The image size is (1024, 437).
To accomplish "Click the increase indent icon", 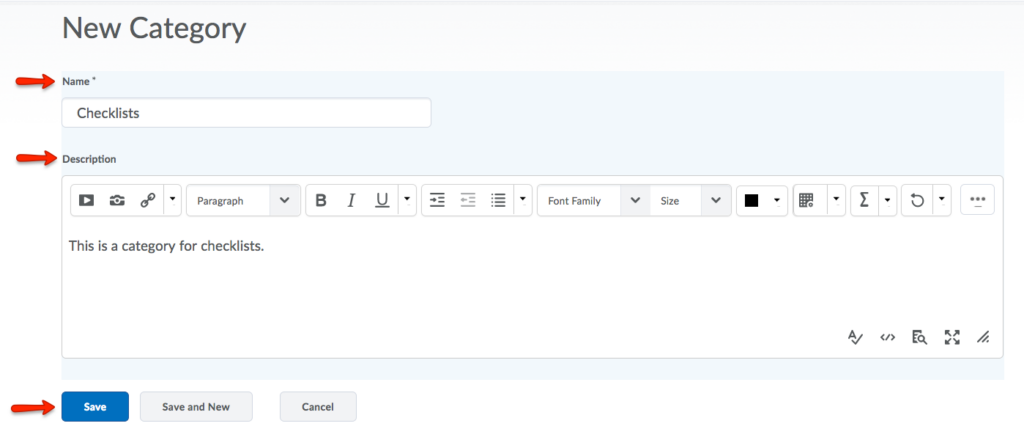I will point(437,201).
